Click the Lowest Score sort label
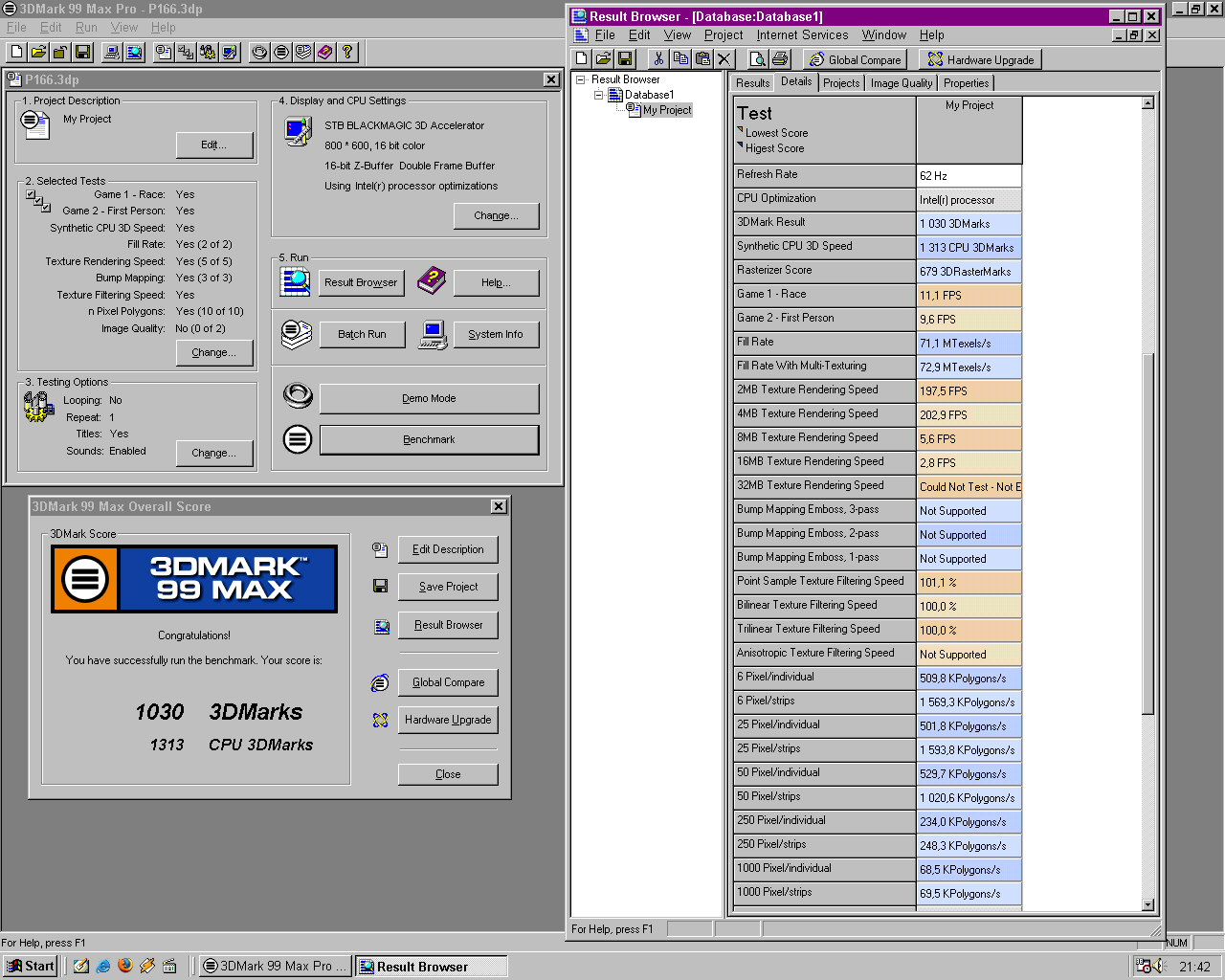This screenshot has height=980, width=1225. point(776,133)
